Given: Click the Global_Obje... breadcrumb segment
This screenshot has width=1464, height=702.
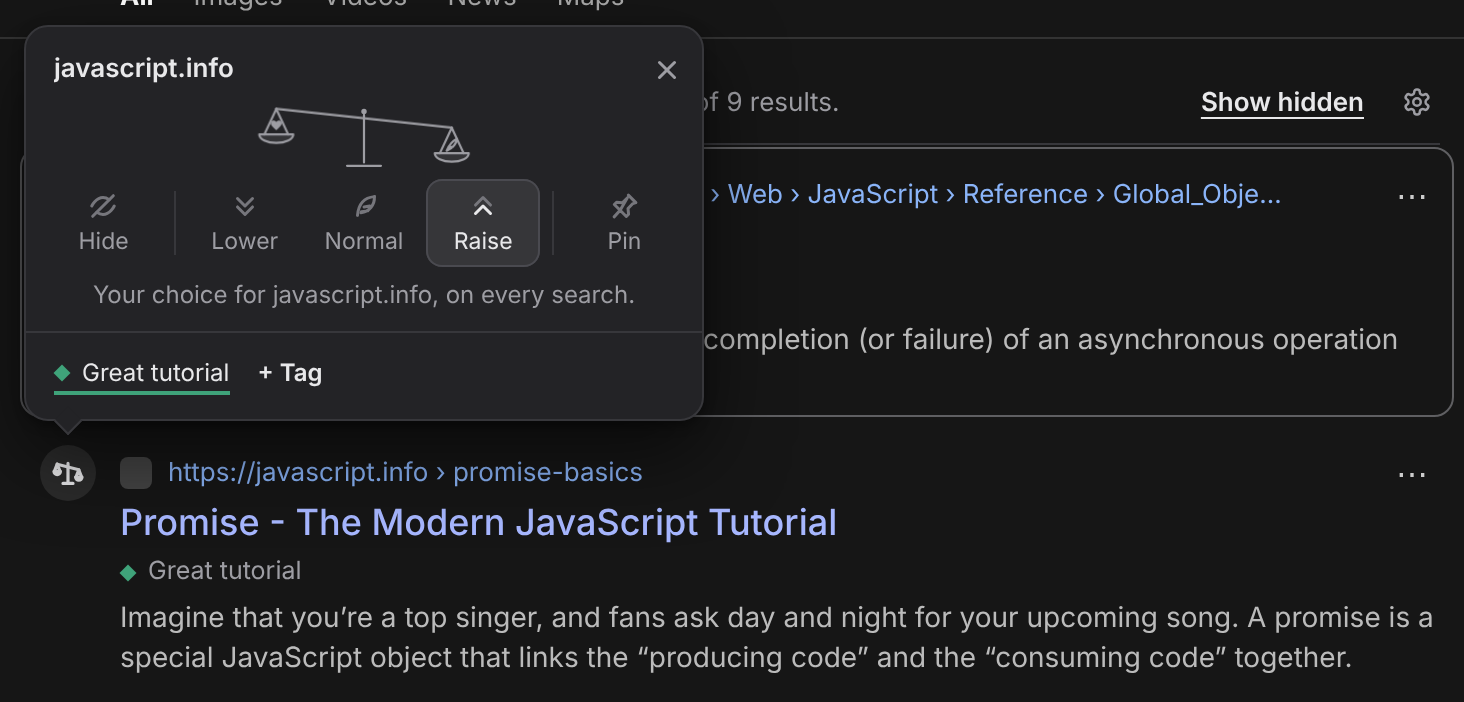Looking at the screenshot, I should tap(1197, 194).
